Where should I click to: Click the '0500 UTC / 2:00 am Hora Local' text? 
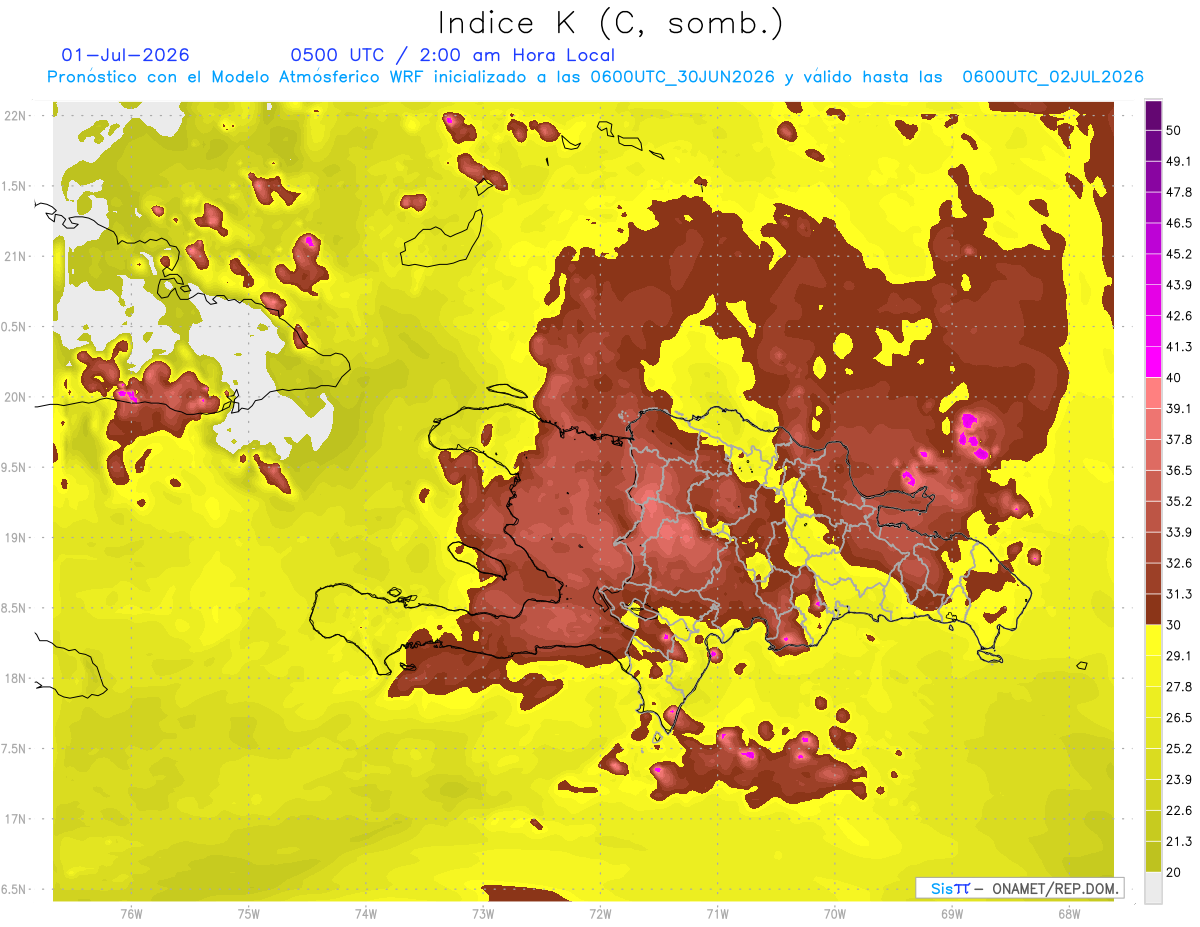pyautogui.click(x=453, y=55)
